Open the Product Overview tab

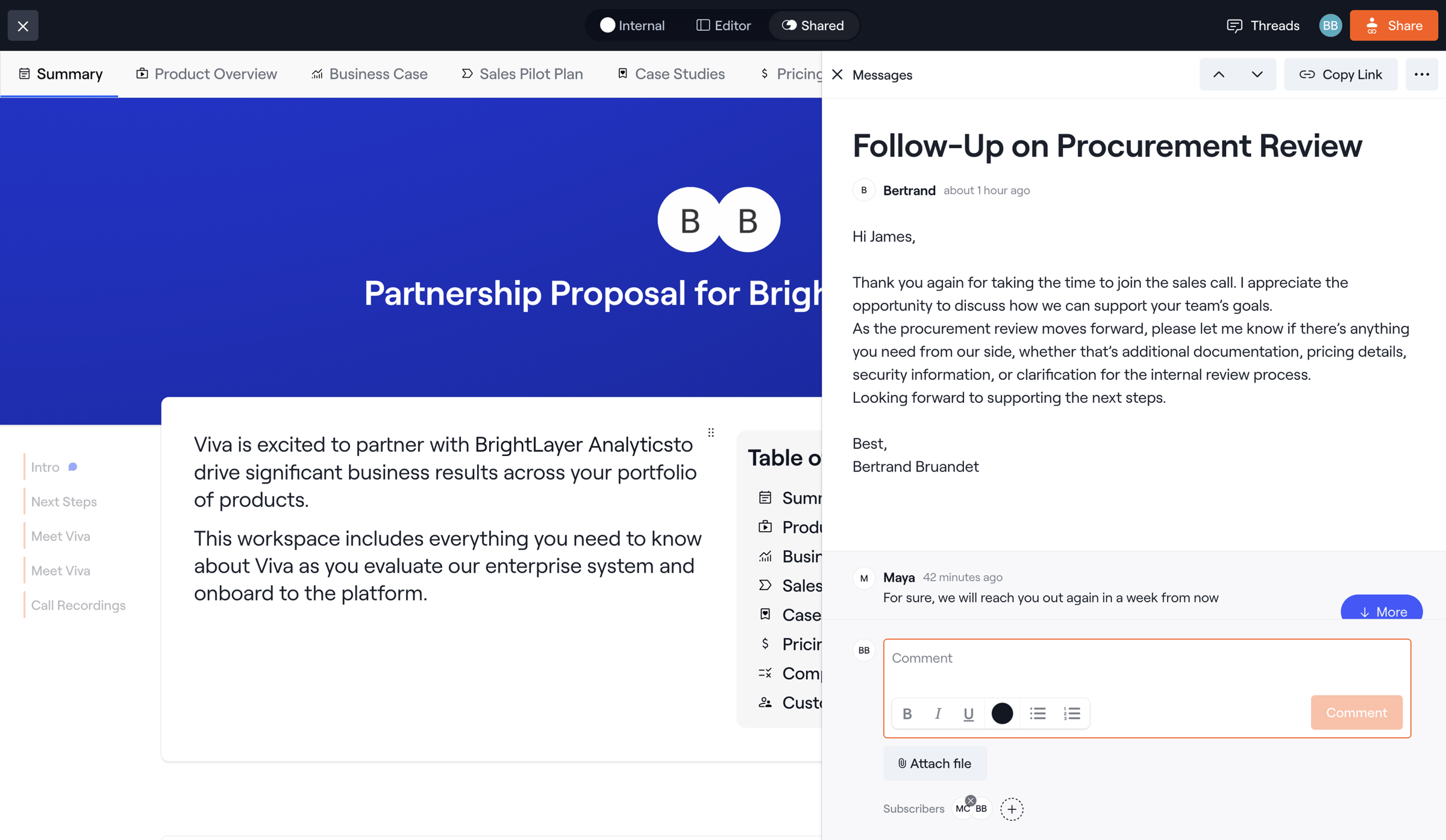click(x=207, y=73)
